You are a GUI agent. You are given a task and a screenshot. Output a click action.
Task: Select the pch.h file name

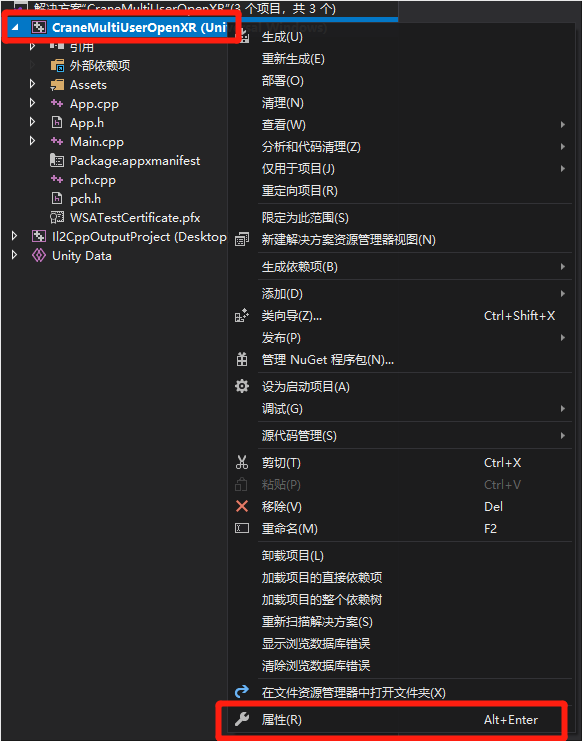(86, 198)
